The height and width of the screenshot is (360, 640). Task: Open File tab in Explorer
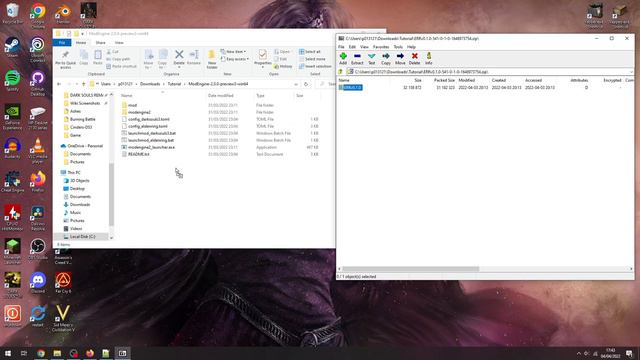pyautogui.click(x=62, y=42)
